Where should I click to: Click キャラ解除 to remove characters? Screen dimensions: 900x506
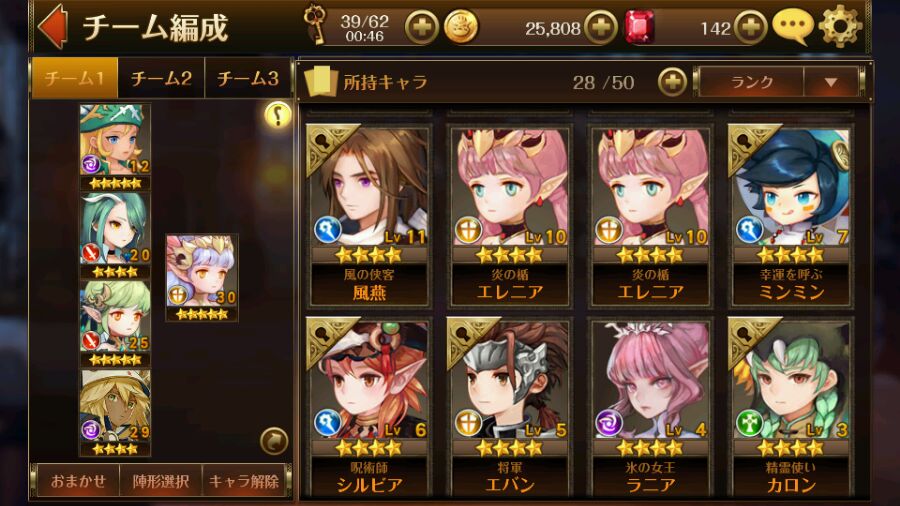[x=244, y=480]
